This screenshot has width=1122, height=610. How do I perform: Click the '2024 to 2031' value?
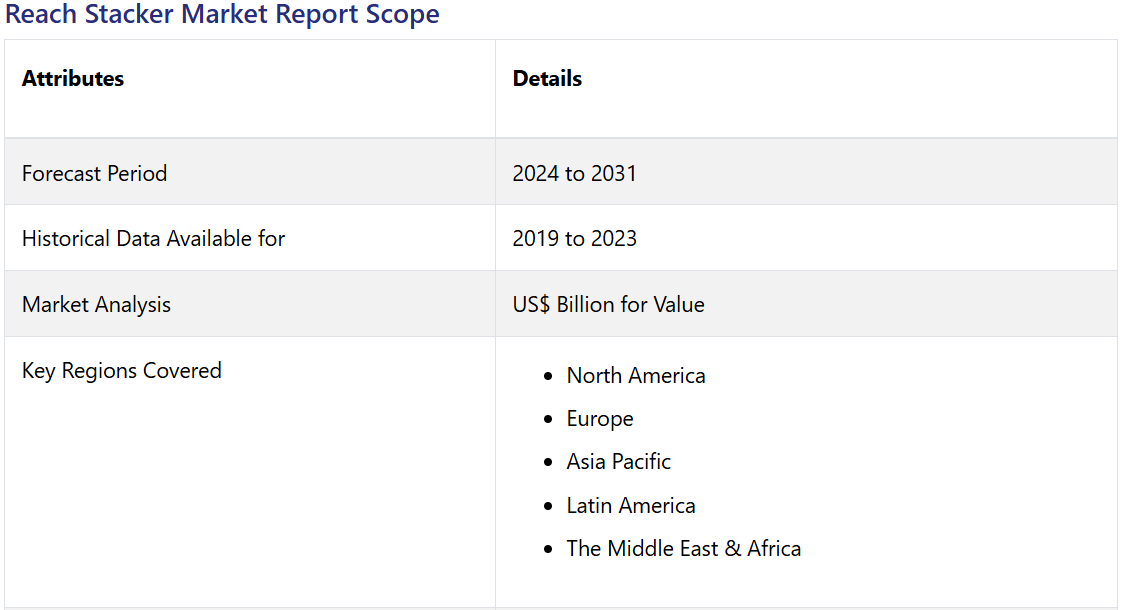(574, 173)
